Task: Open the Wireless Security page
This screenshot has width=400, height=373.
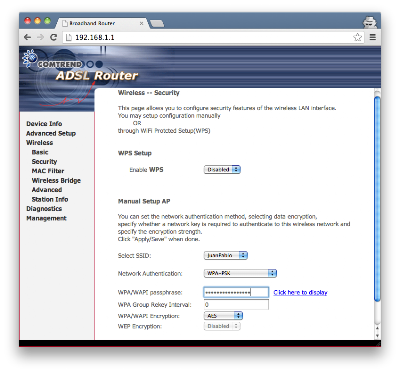Action: pos(44,162)
